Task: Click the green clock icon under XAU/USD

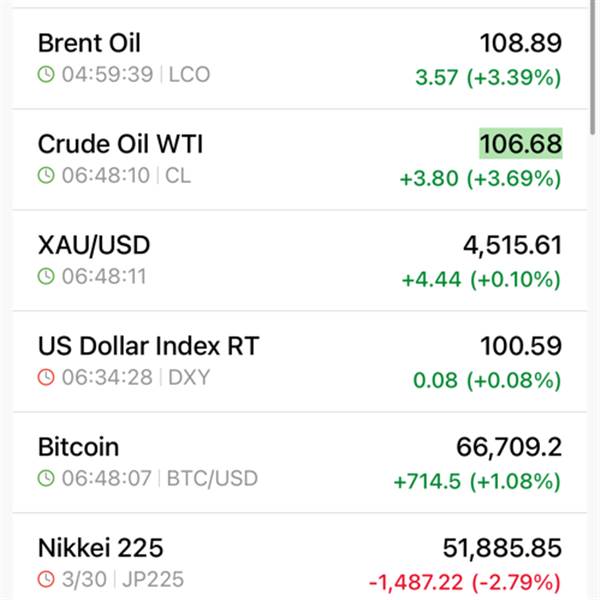Action: point(46,276)
